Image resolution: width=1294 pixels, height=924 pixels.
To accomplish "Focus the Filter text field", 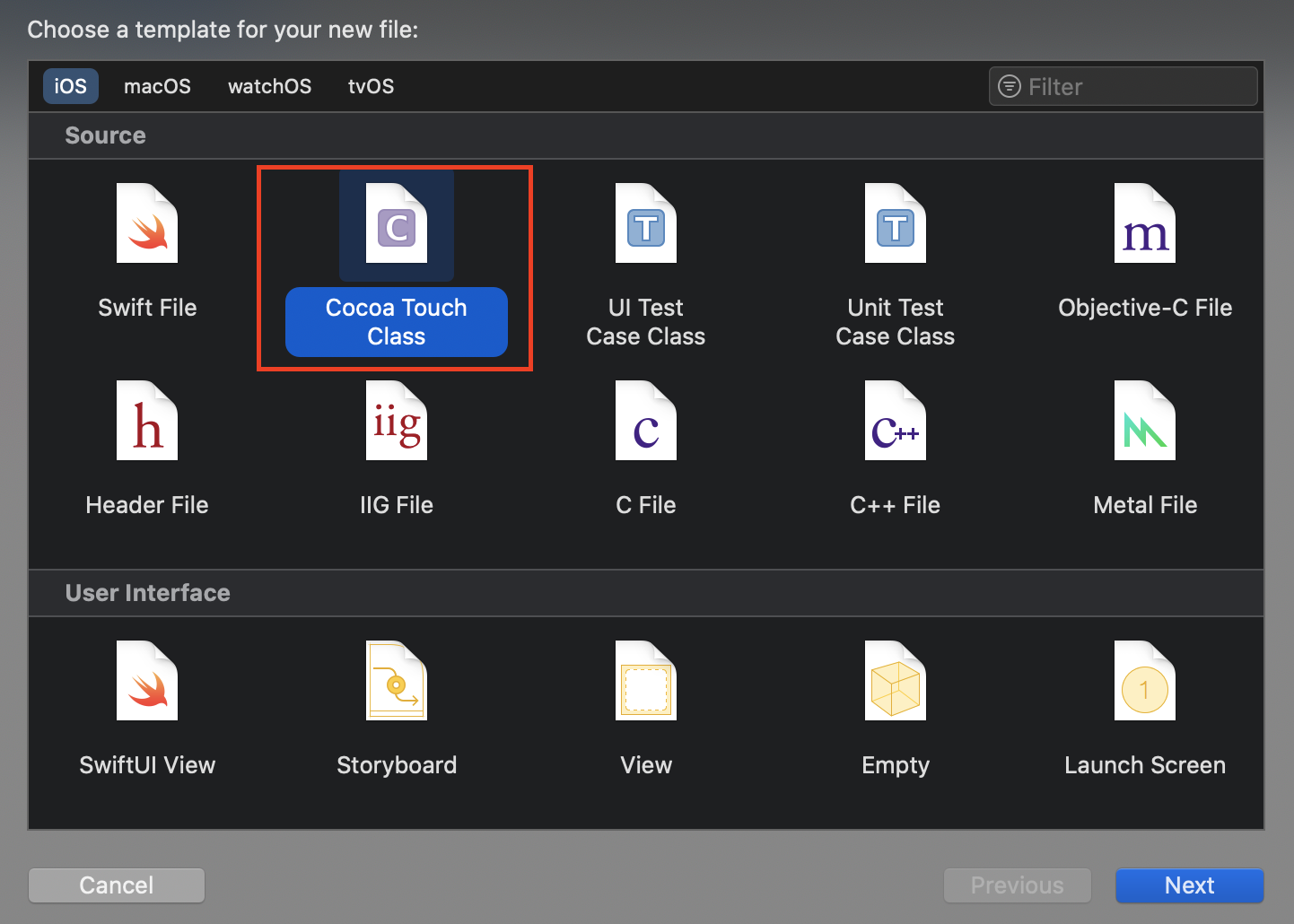I will pyautogui.click(x=1124, y=86).
